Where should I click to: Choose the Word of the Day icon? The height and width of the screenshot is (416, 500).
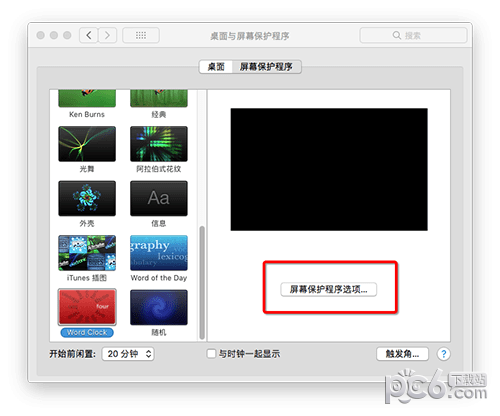point(159,253)
